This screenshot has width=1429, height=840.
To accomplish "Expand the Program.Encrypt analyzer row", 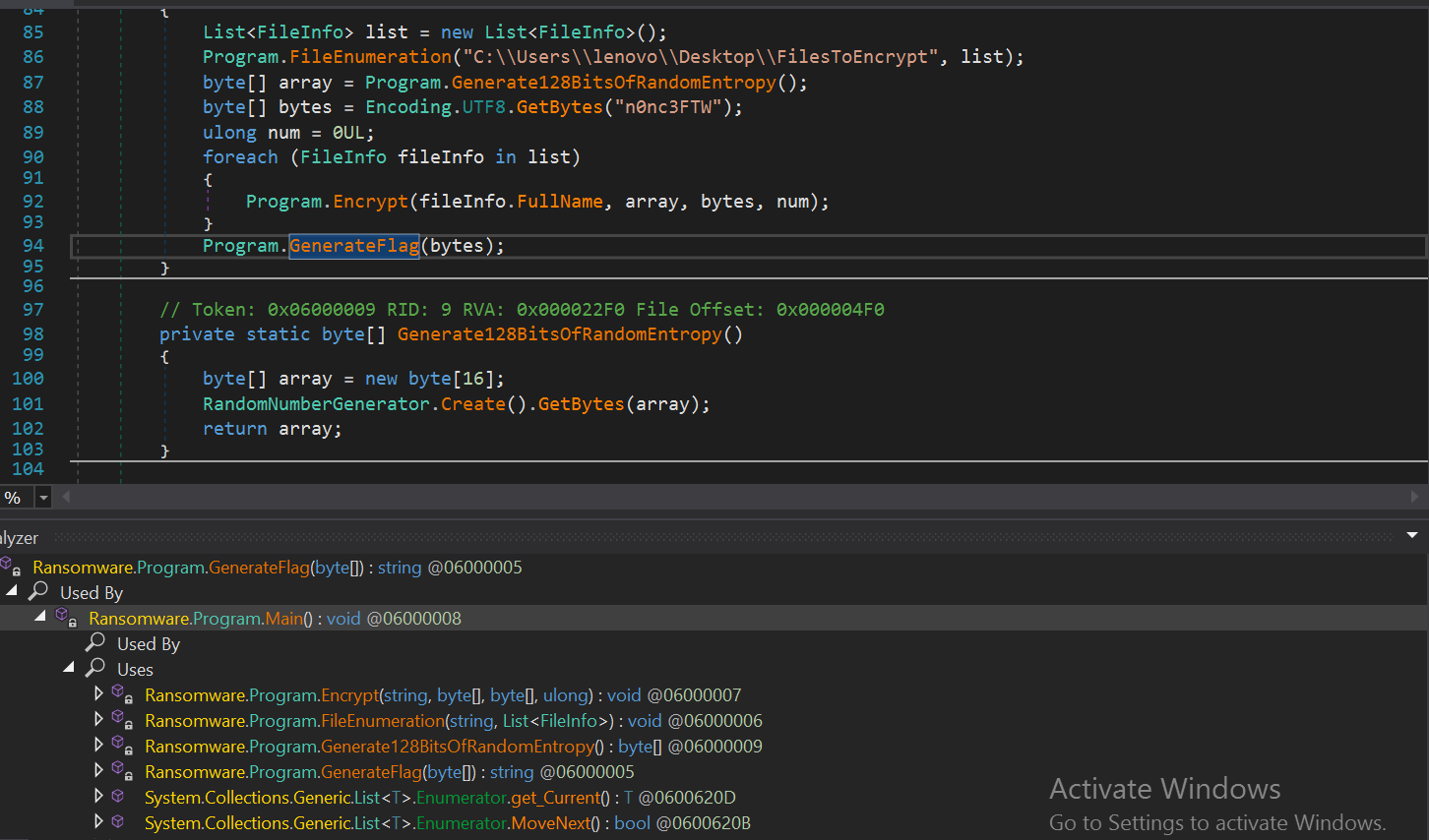I will [x=98, y=694].
